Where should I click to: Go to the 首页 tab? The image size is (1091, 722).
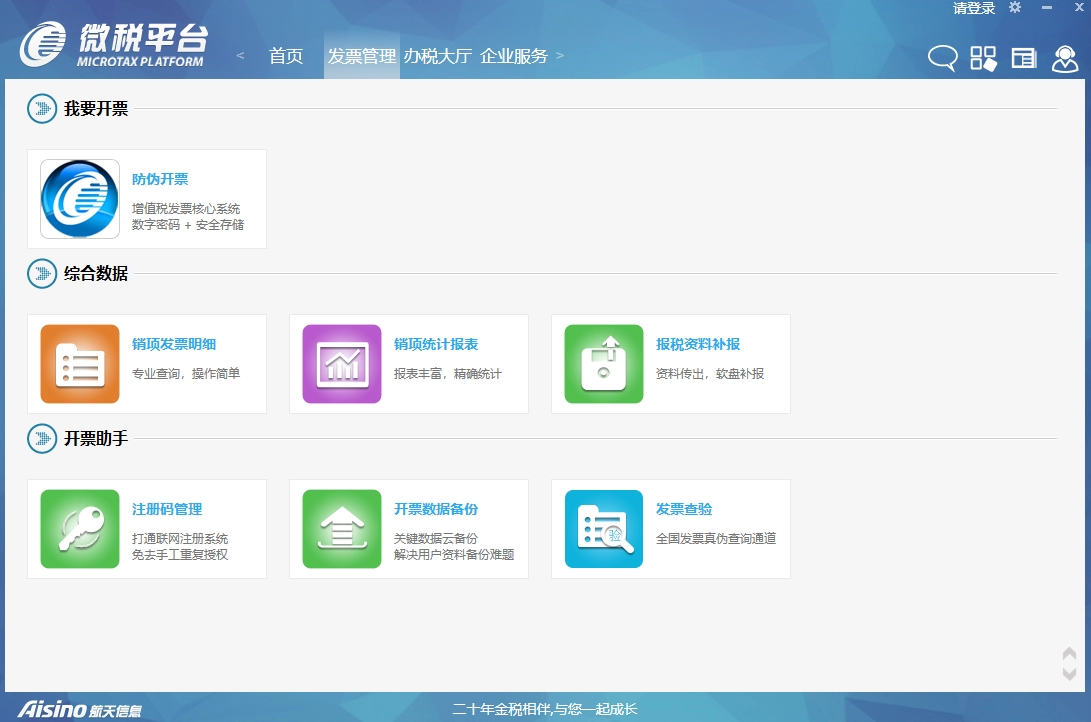(286, 56)
